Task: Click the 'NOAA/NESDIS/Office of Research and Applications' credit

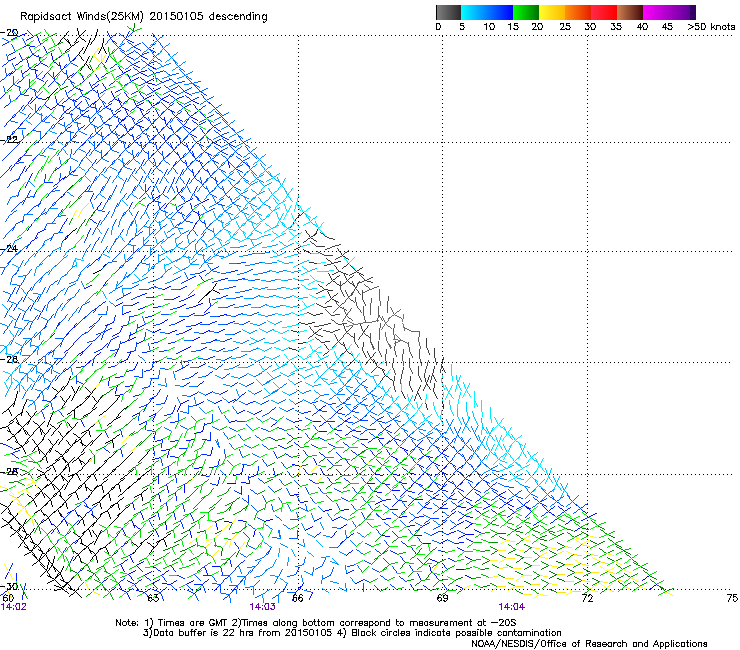Action: tap(589, 643)
